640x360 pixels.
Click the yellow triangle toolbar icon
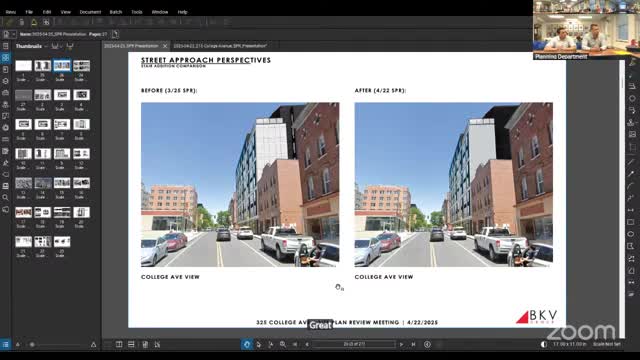[34, 22]
